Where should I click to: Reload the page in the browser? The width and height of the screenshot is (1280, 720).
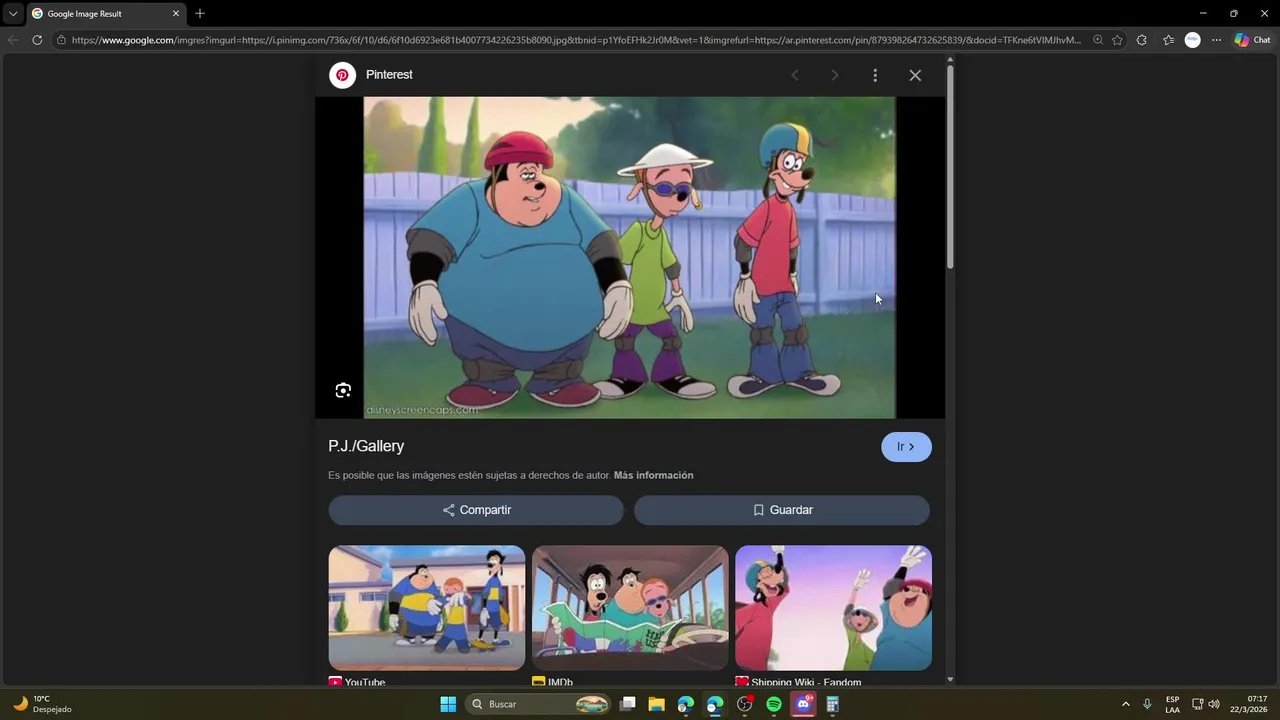click(x=37, y=40)
